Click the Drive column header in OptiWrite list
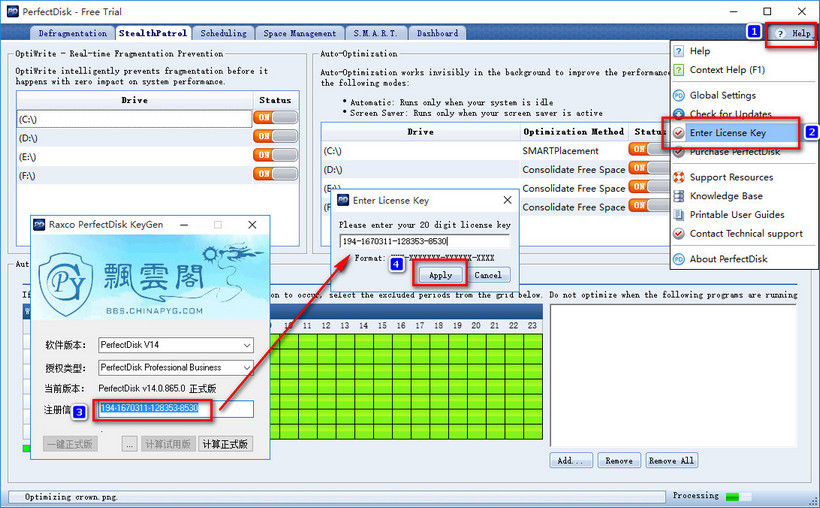Viewport: 820px width, 508px height. [134, 100]
